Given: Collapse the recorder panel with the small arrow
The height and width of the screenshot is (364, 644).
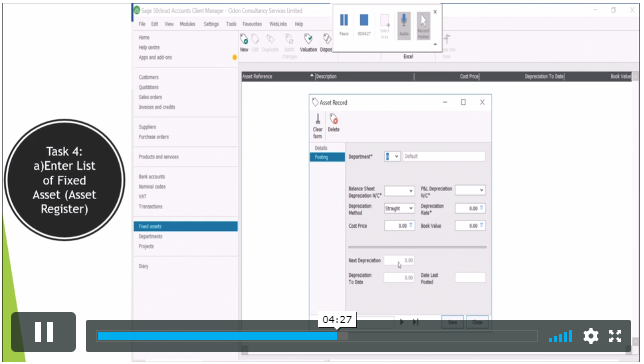Looking at the screenshot, I should (435, 44).
